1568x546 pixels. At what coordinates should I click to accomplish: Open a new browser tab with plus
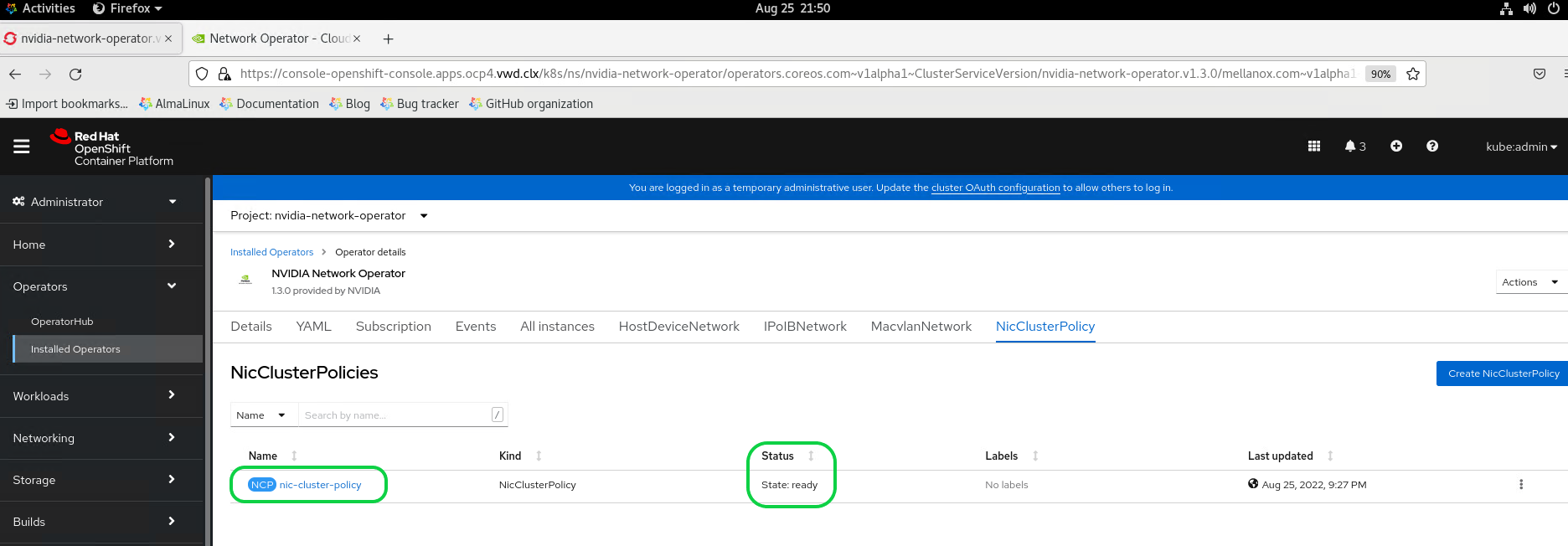(x=388, y=39)
